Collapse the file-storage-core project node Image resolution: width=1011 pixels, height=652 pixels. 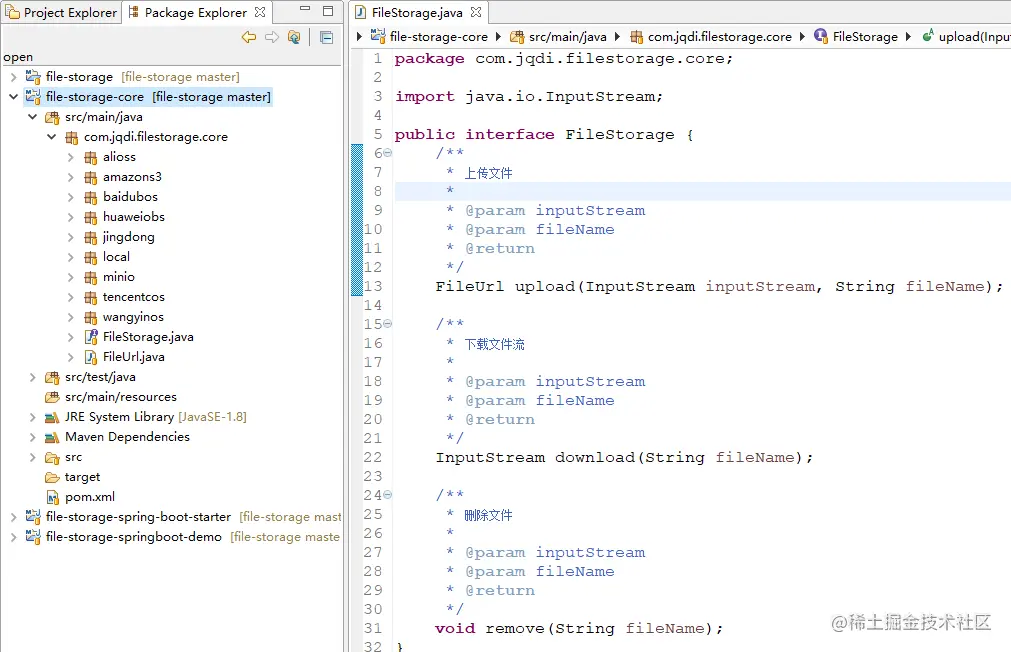tap(14, 97)
